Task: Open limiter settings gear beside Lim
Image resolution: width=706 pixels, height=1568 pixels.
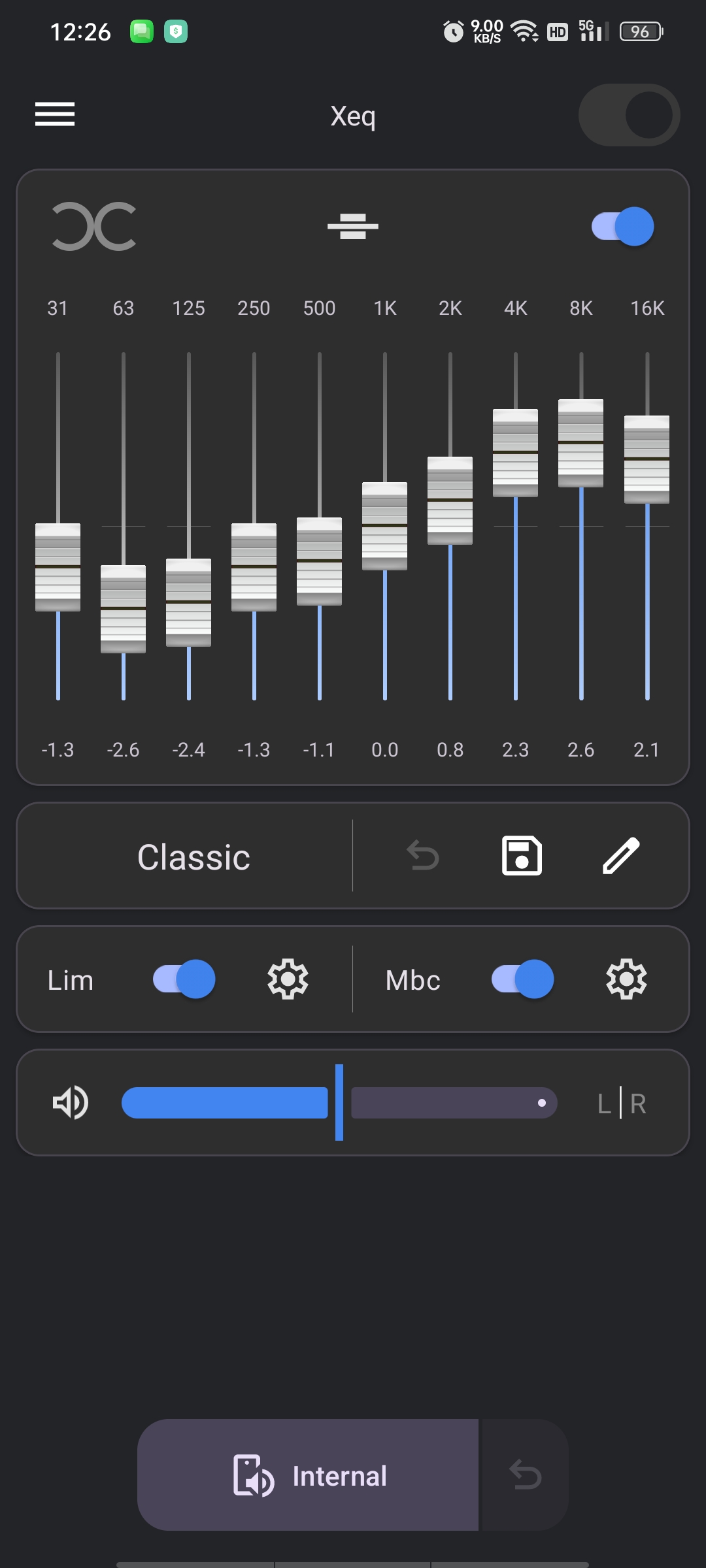Action: 288,979
